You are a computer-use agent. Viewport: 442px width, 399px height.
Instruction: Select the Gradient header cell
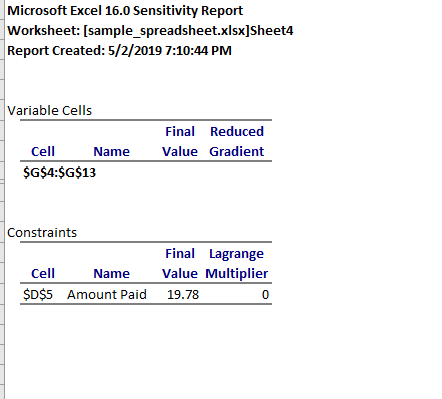click(x=237, y=152)
